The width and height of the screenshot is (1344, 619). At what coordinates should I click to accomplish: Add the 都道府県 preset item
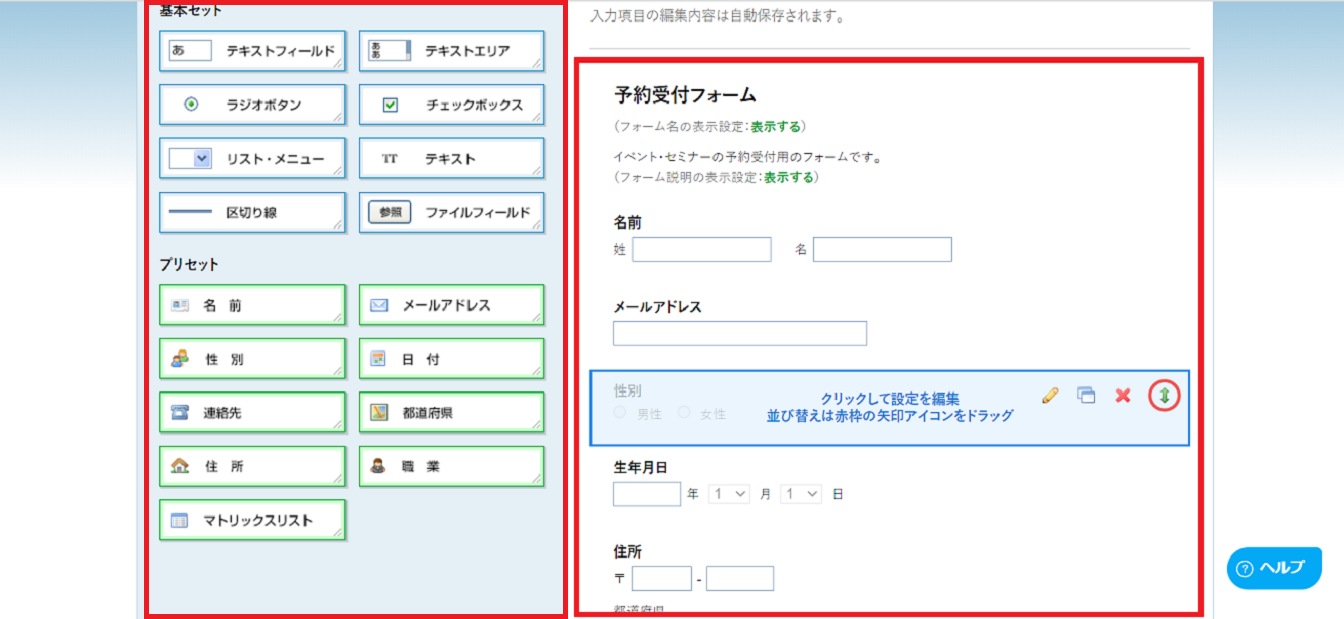click(451, 412)
